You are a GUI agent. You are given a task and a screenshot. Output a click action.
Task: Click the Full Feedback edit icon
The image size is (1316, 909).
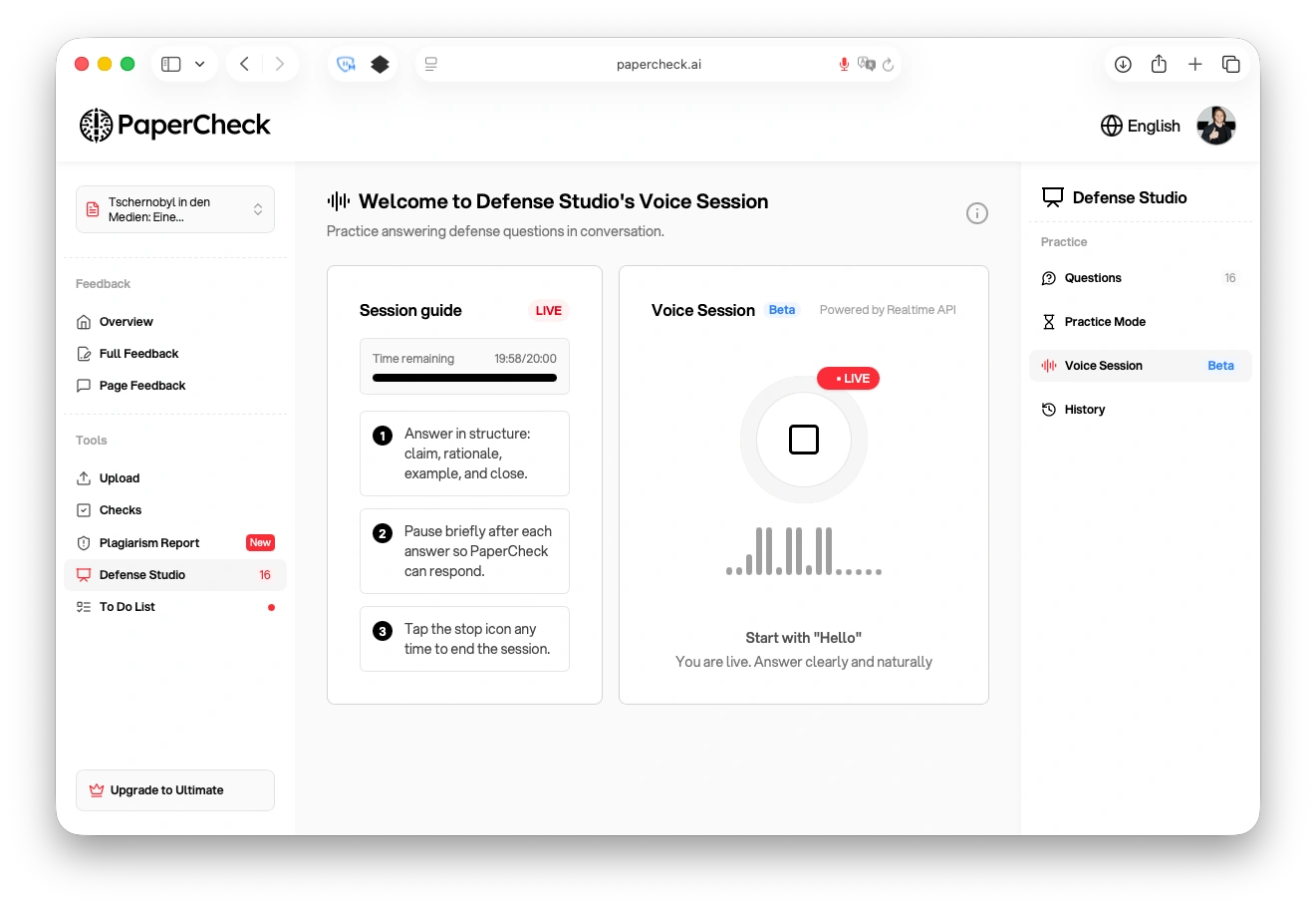(x=86, y=353)
